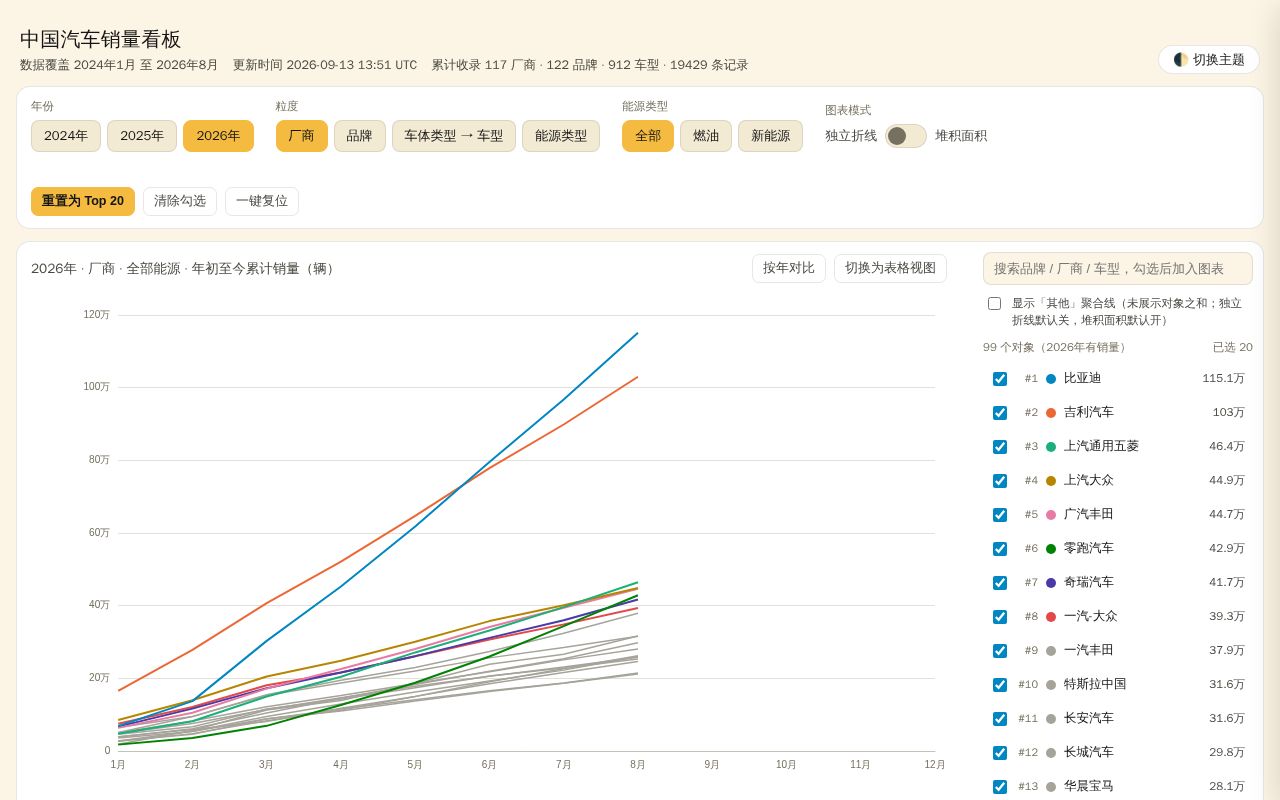The height and width of the screenshot is (800, 1280).
Task: Uncheck 奇瑞汽车 checkbox
Action: click(1000, 583)
